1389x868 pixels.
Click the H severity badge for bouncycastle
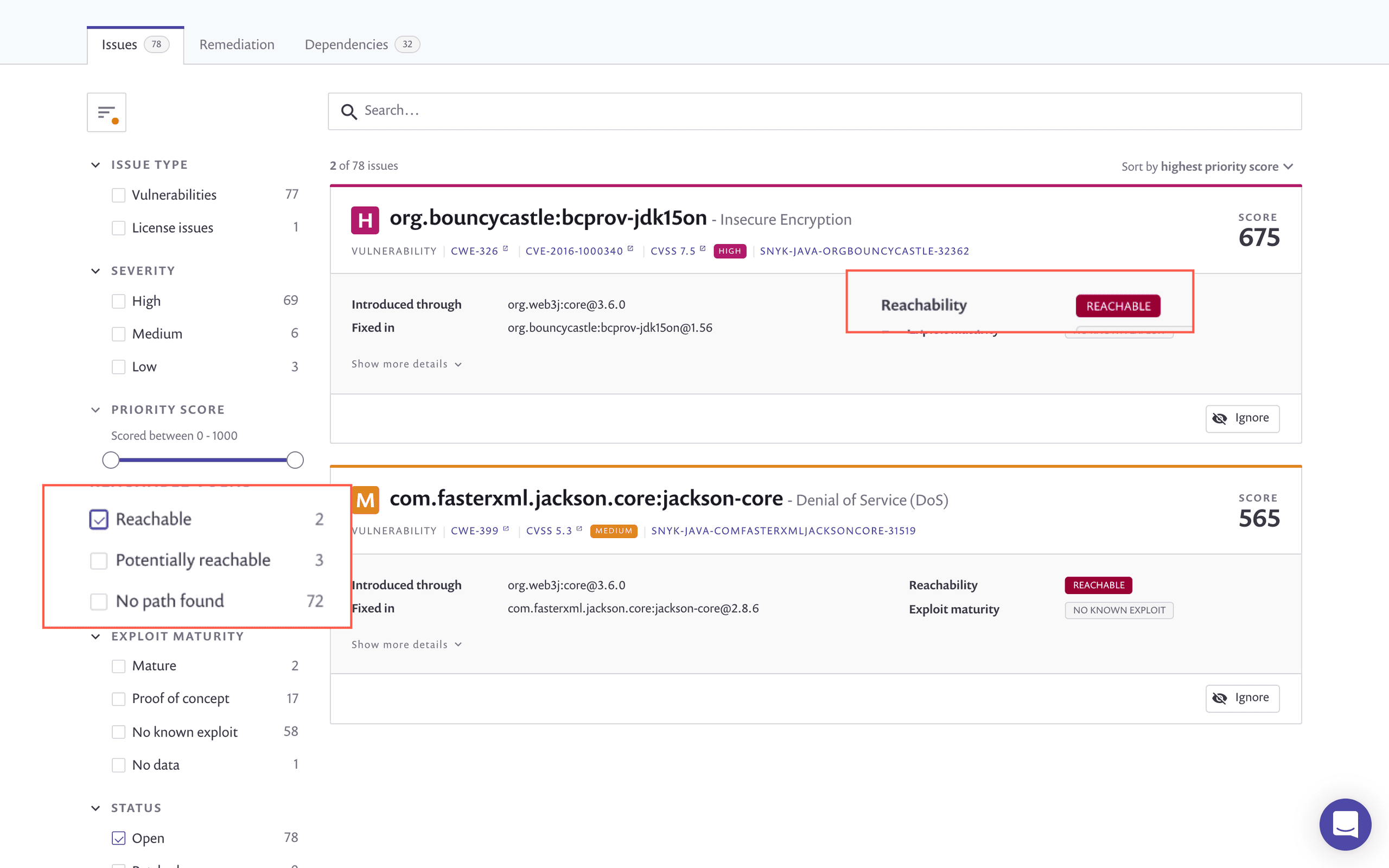[365, 220]
